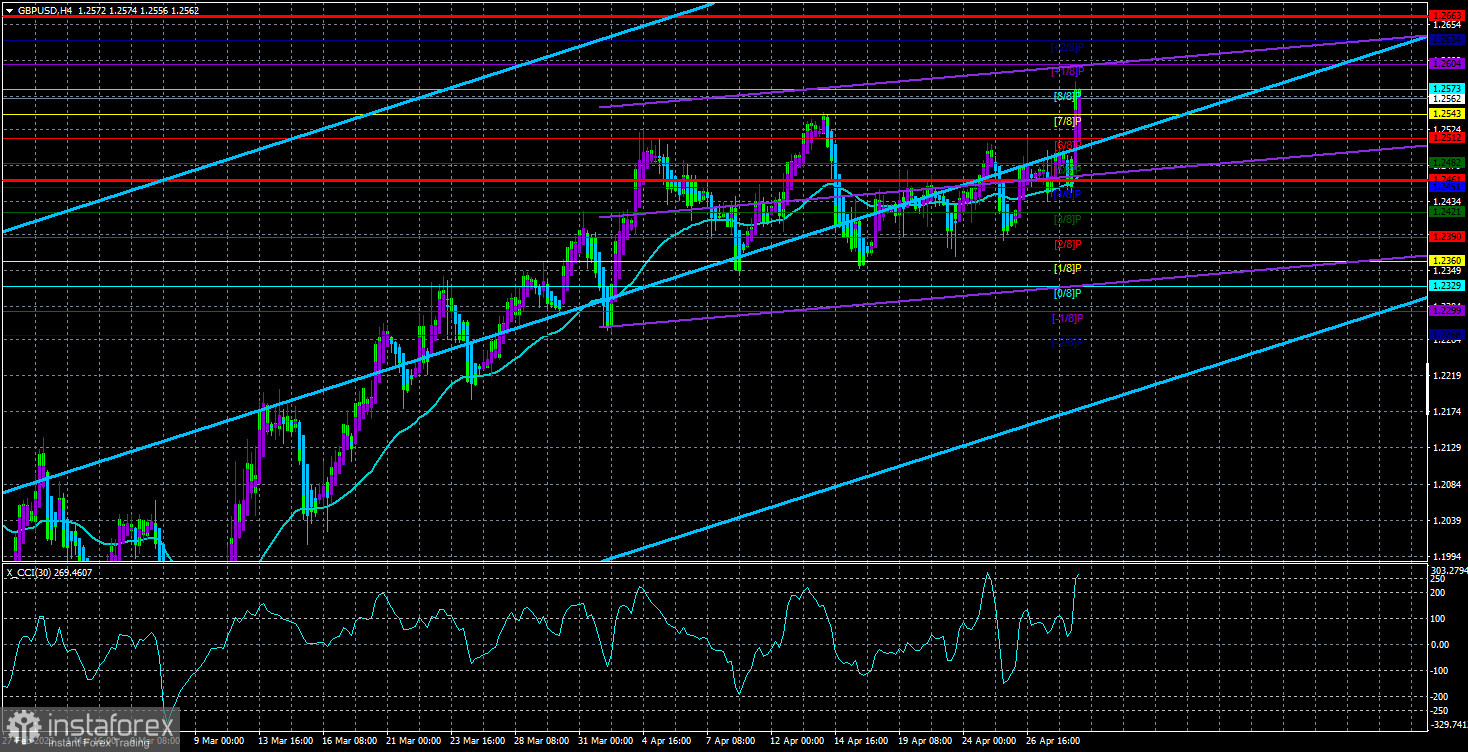This screenshot has height=752, width=1468.
Task: Click the 1.2434 price axis value
Action: click(x=1446, y=200)
